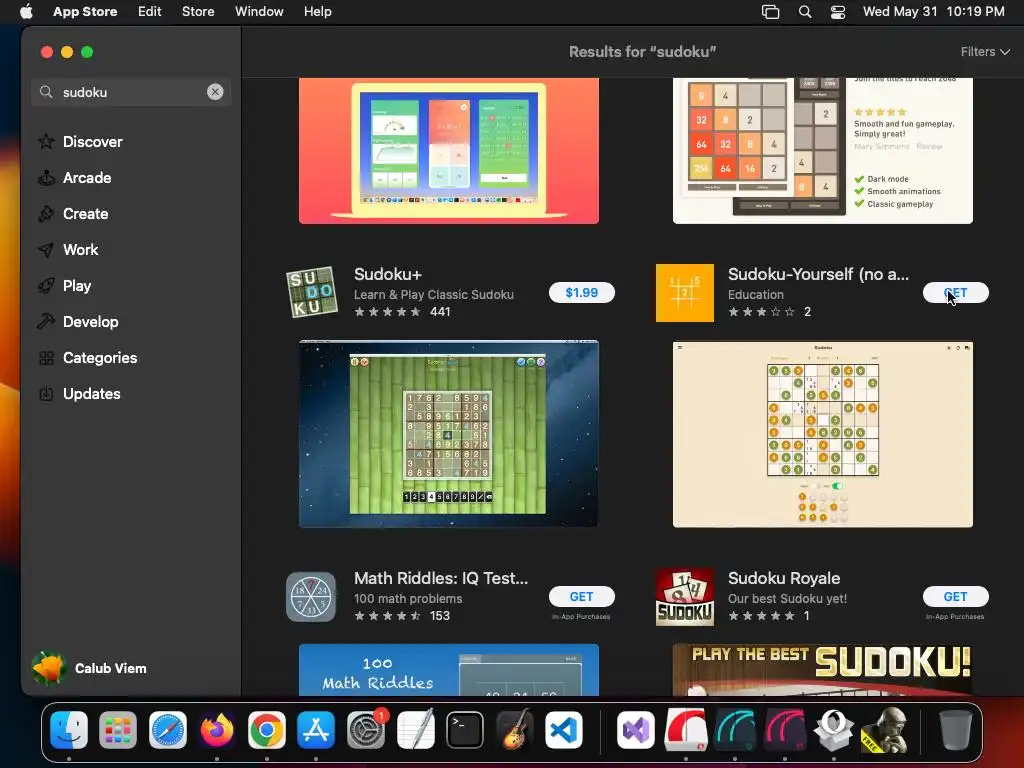Get the Math Riddles app
Image resolution: width=1024 pixels, height=768 pixels.
581,596
